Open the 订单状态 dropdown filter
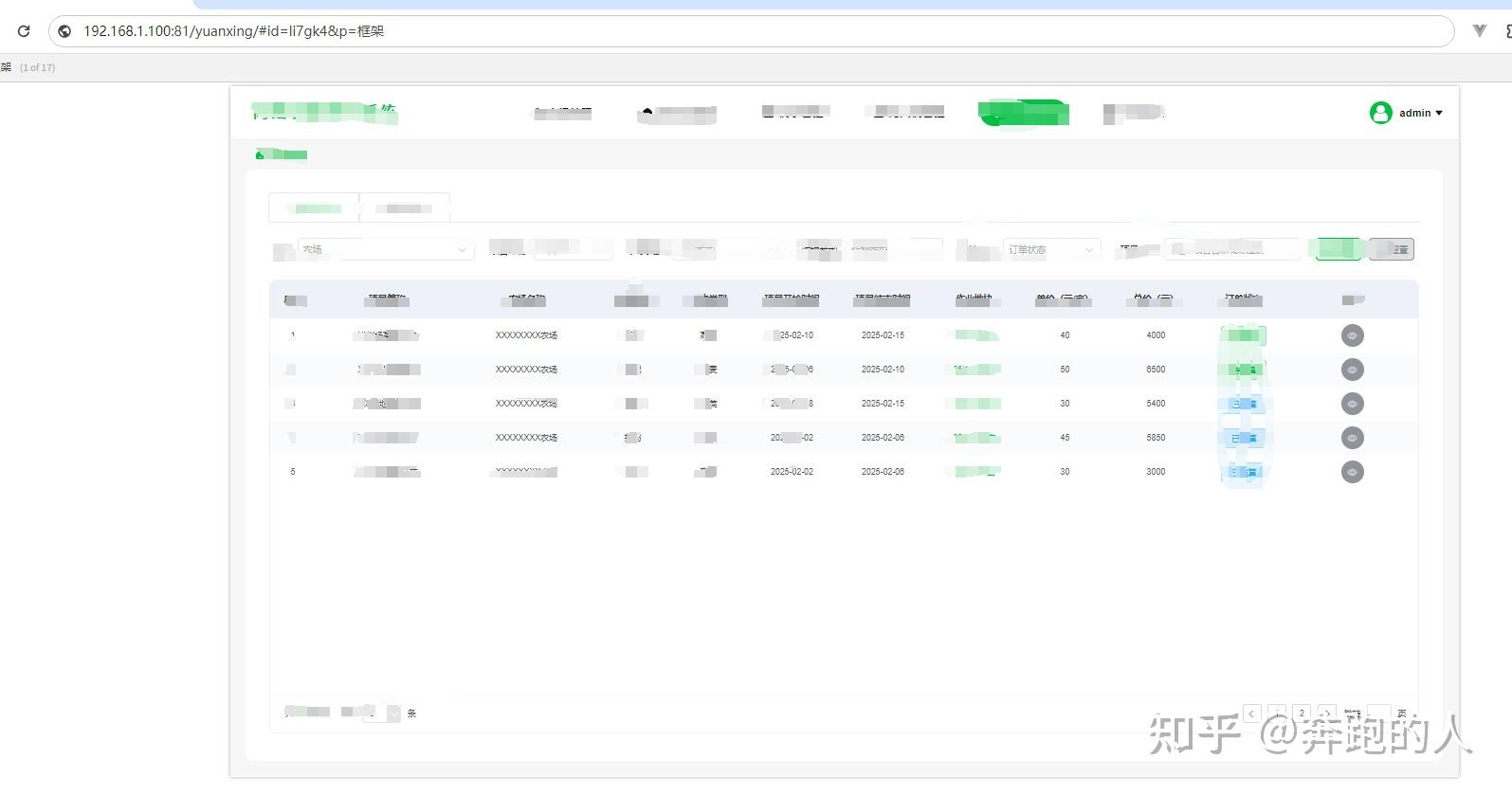This screenshot has height=795, width=1512. (x=1051, y=249)
